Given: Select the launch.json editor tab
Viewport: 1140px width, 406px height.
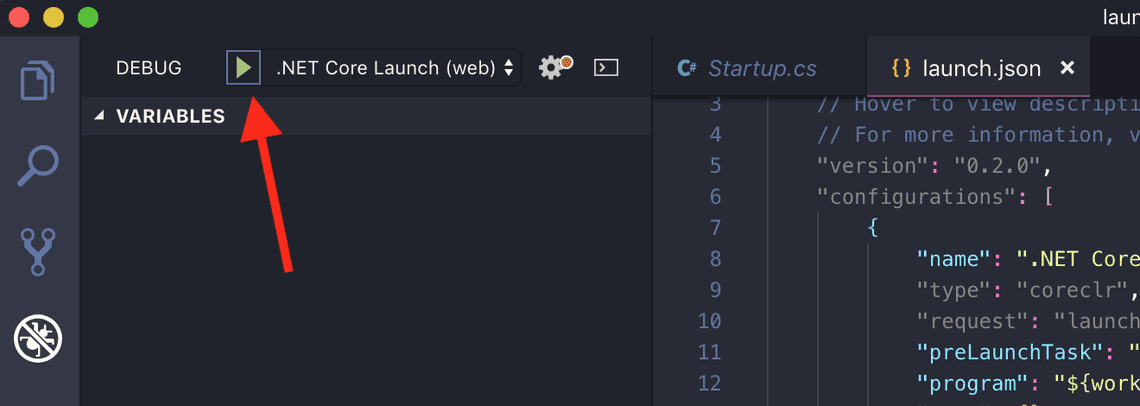Looking at the screenshot, I should tap(980, 68).
